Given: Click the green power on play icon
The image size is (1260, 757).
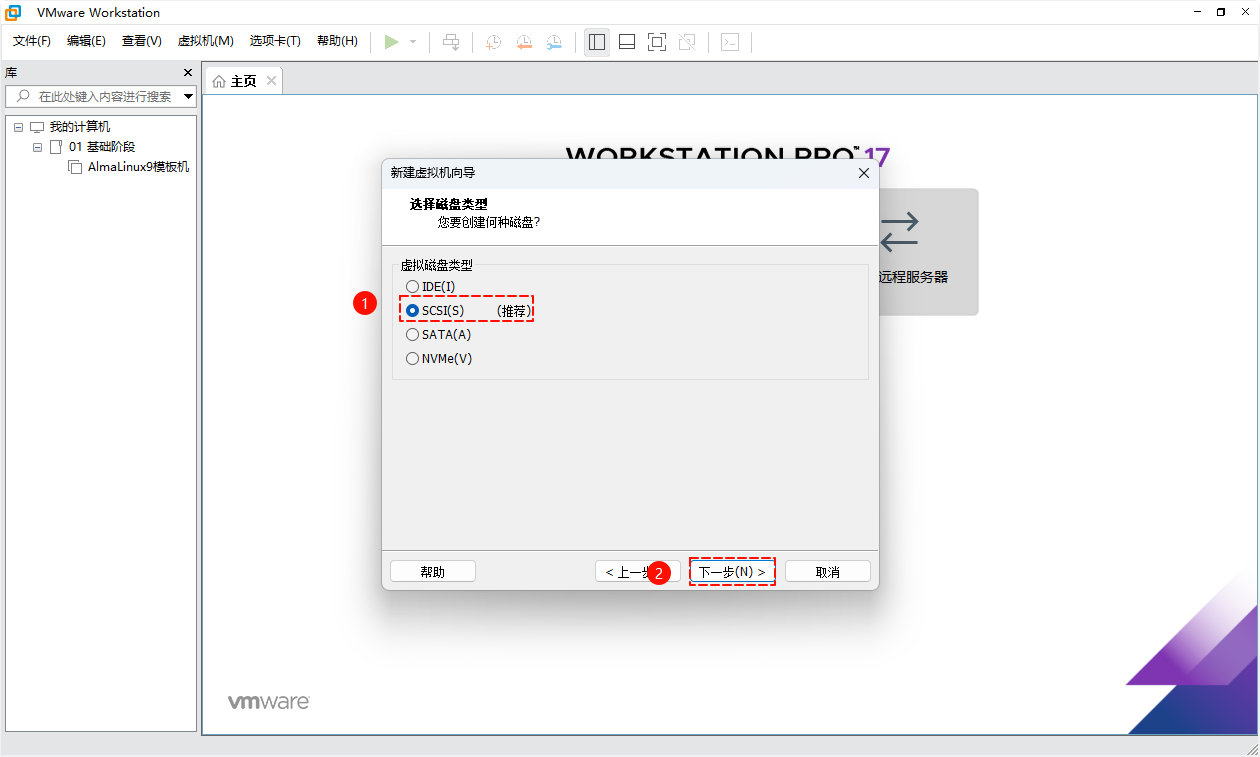Looking at the screenshot, I should pos(391,41).
